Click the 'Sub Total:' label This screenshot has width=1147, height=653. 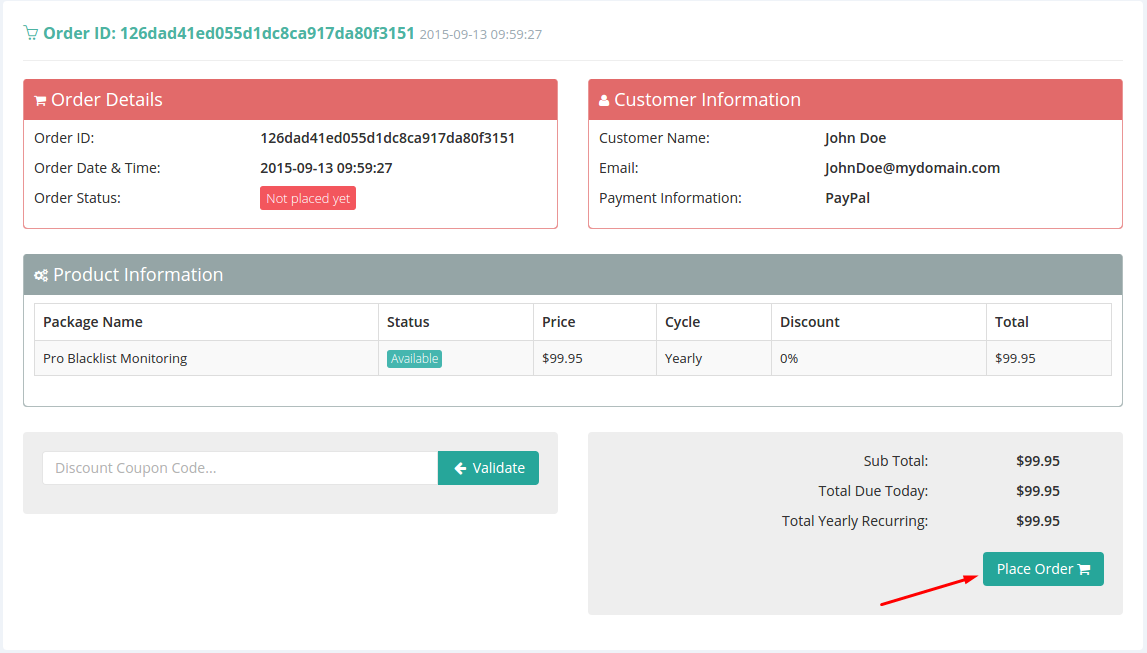[896, 461]
